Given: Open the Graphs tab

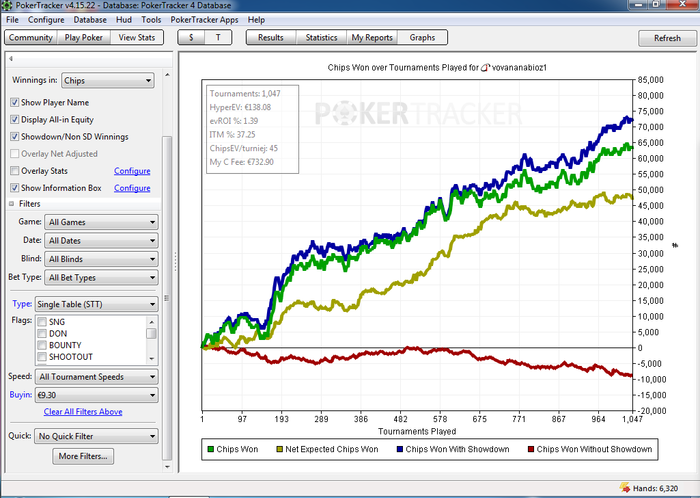Looking at the screenshot, I should click(x=422, y=37).
